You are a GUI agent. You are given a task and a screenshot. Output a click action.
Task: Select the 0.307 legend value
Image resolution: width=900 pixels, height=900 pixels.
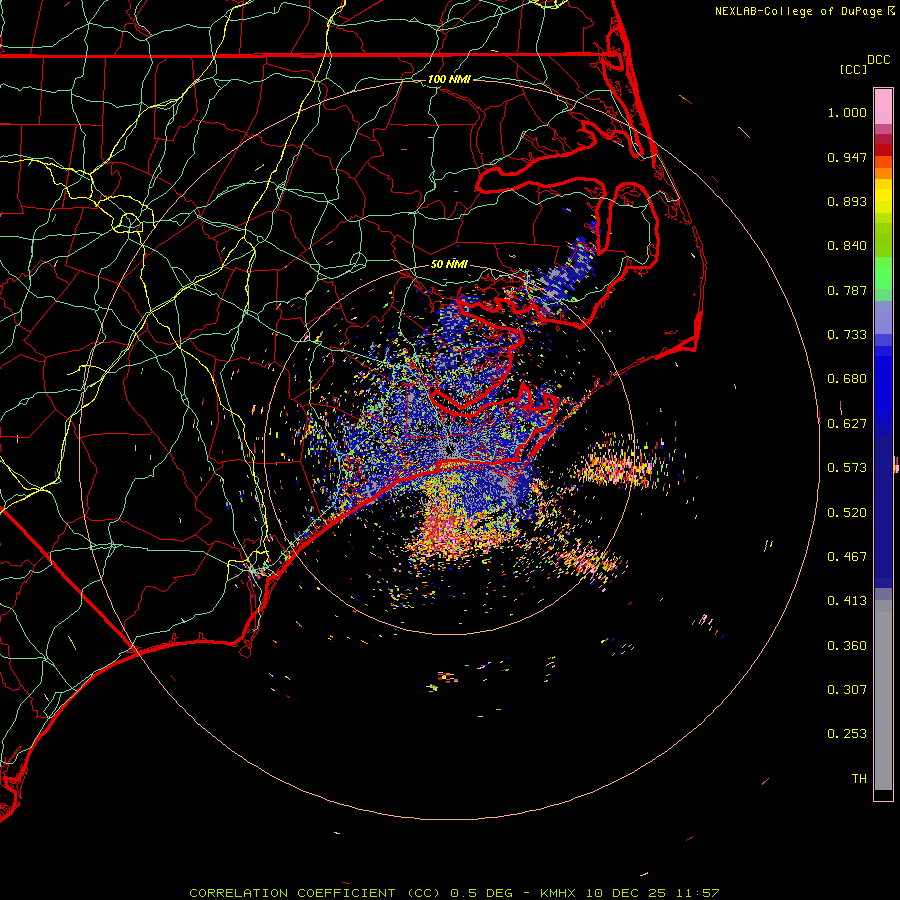click(x=847, y=690)
